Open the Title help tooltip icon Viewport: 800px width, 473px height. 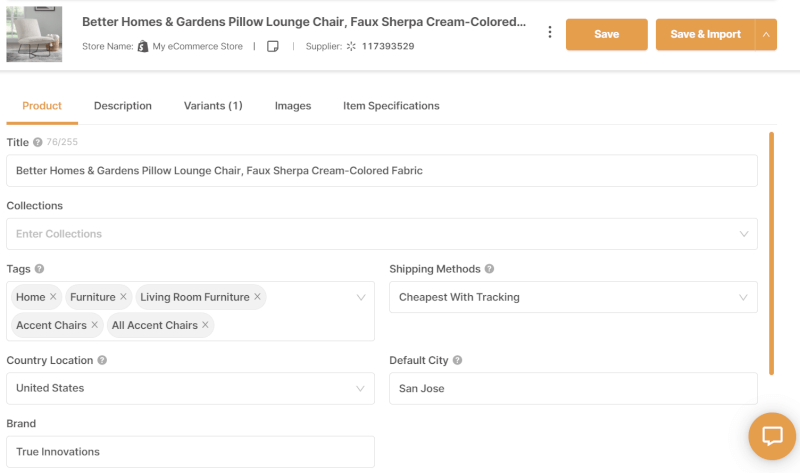point(38,142)
